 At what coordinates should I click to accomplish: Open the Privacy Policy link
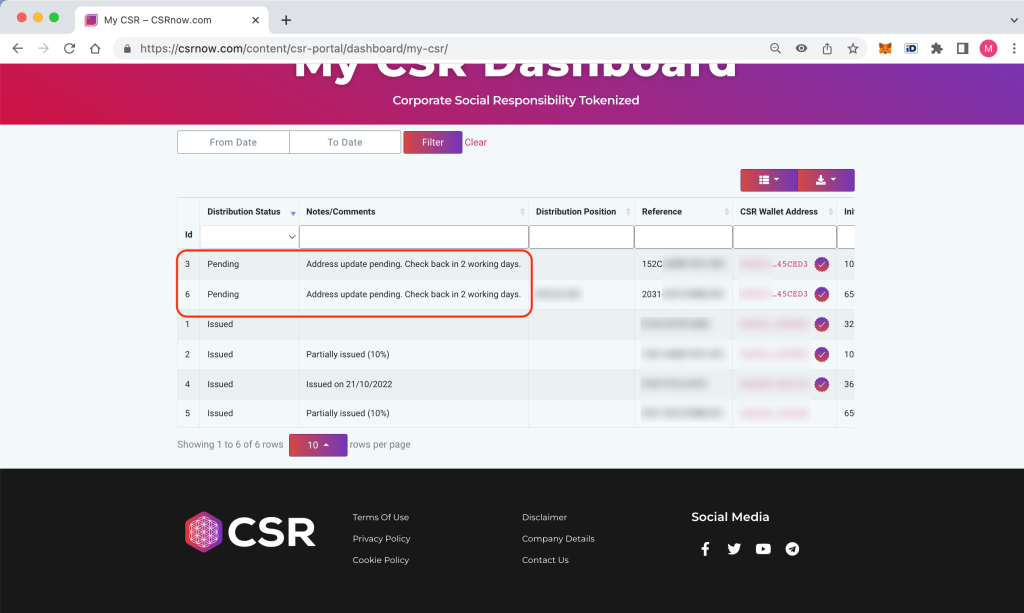(x=381, y=539)
